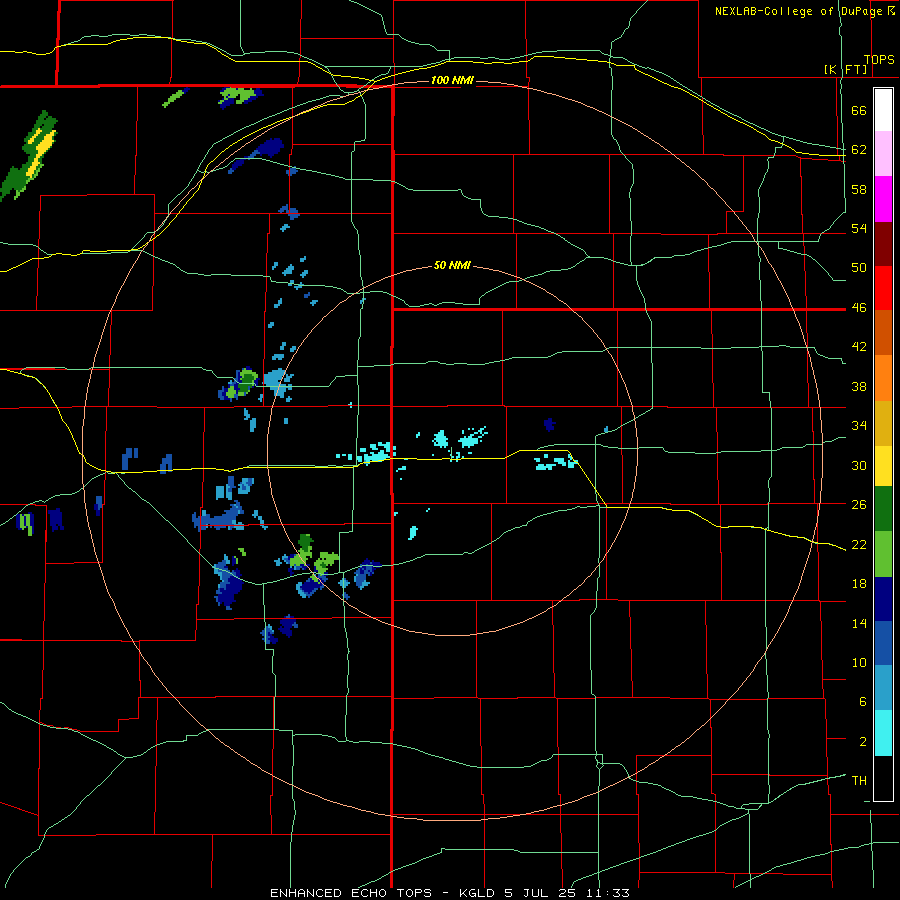The width and height of the screenshot is (900, 900).
Task: Click the navy blue legend swatch
Action: click(x=883, y=599)
